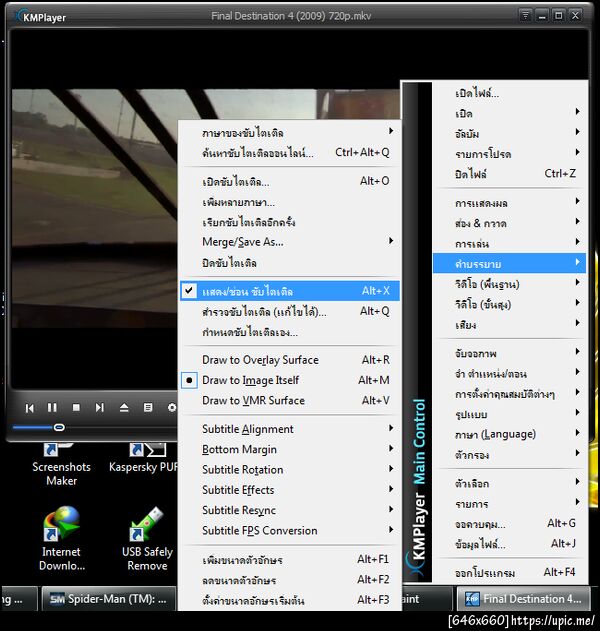Viewport: 600px width, 631px height.
Task: Open USB Safely Remove desktop icon
Action: pos(147,538)
